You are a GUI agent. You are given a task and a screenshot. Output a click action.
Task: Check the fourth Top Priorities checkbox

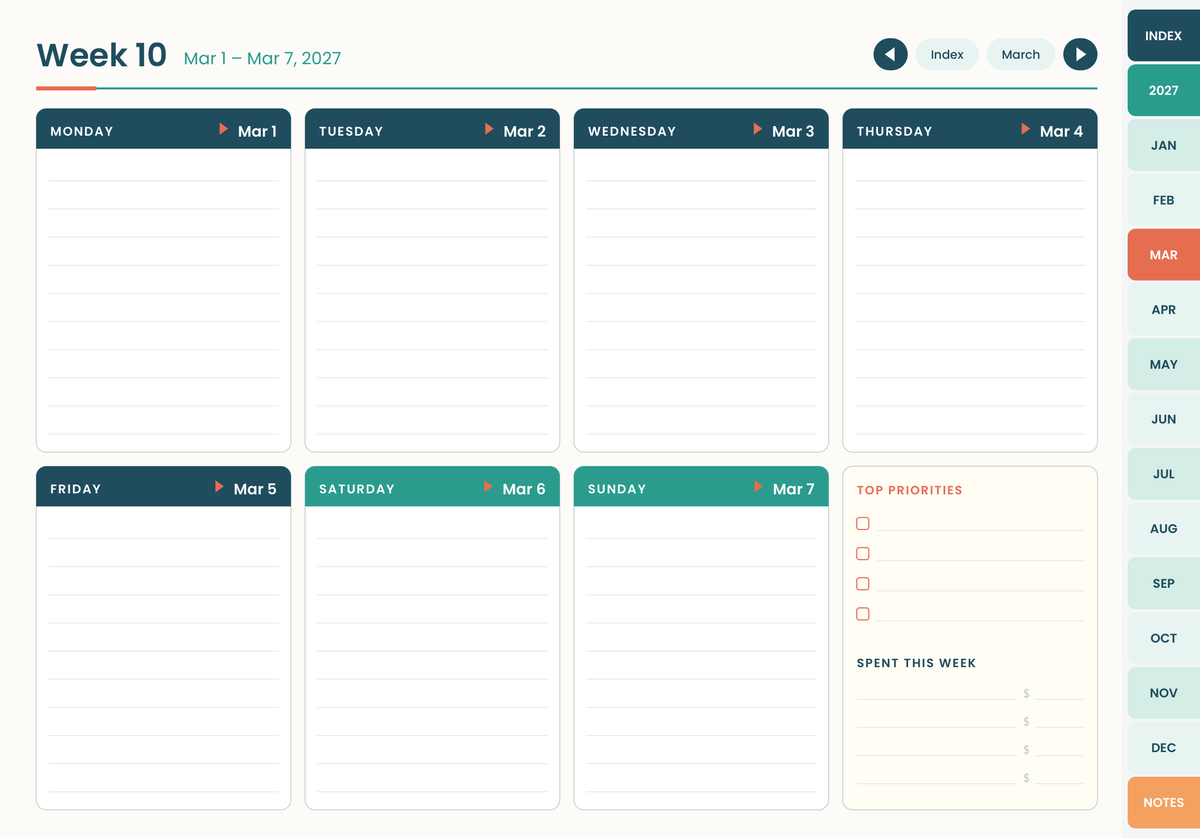click(863, 614)
